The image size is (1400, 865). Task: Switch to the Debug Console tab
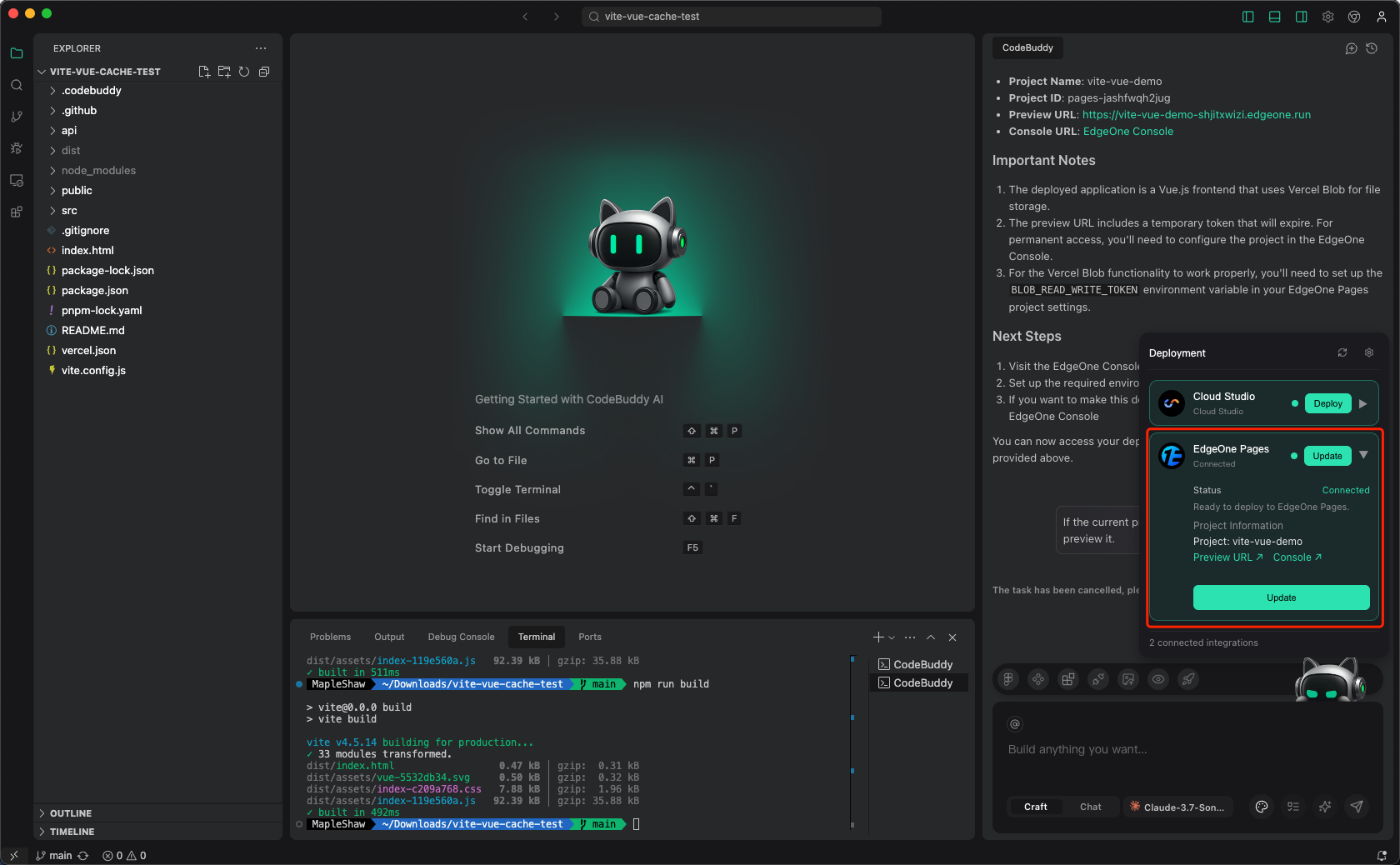461,637
